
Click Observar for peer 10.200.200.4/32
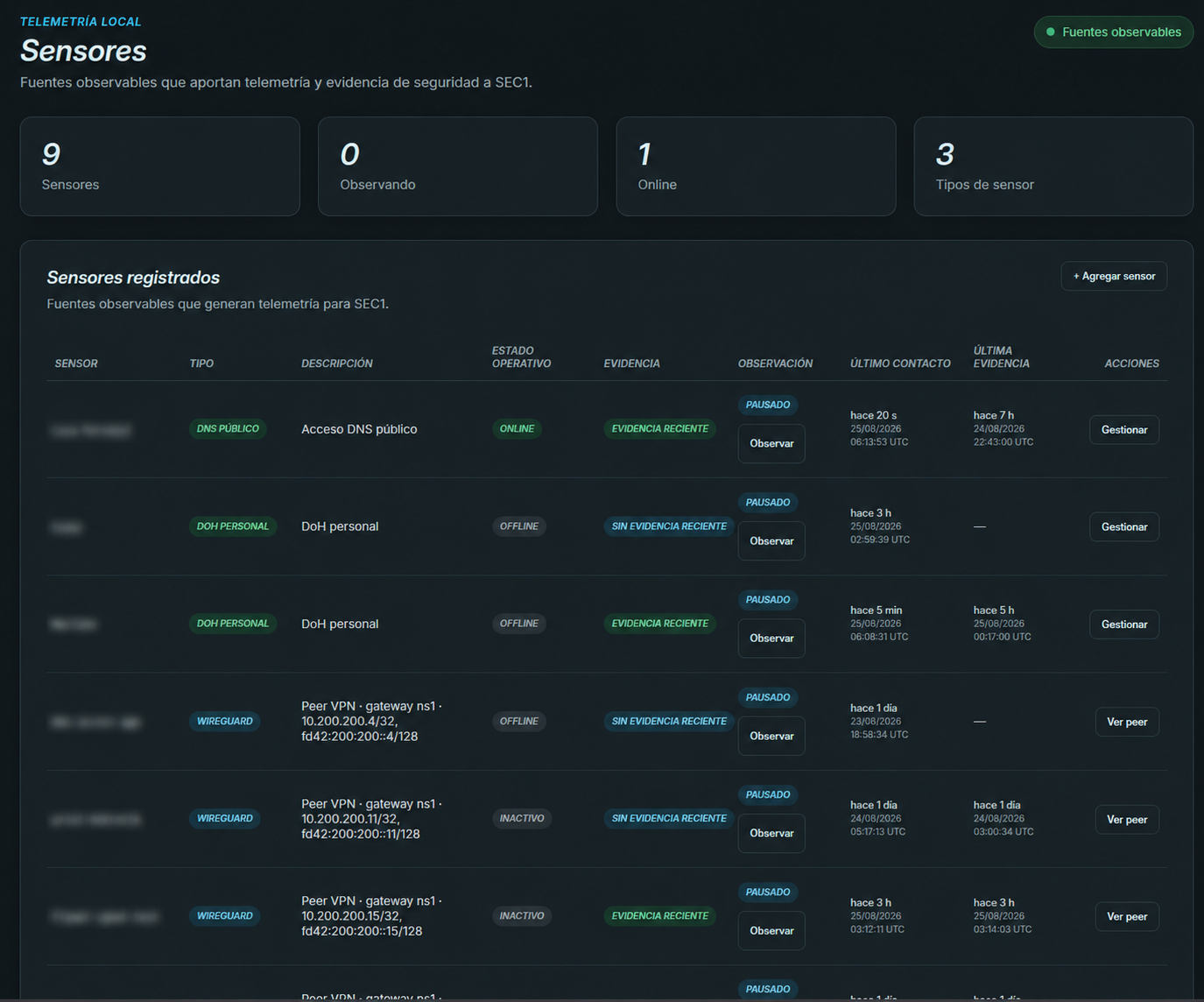(x=771, y=736)
